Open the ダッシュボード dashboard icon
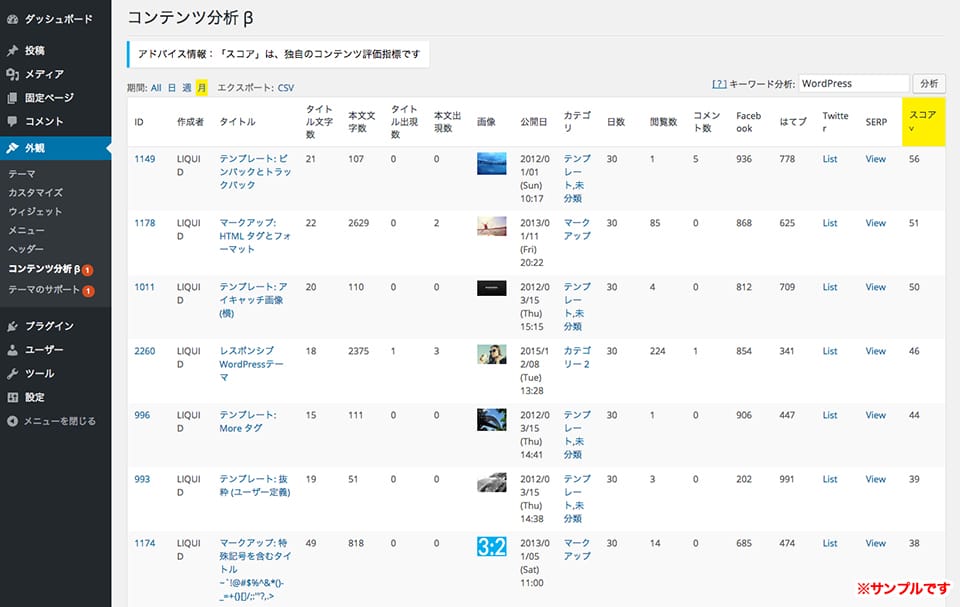Viewport: 960px width, 607px height. 12,19
